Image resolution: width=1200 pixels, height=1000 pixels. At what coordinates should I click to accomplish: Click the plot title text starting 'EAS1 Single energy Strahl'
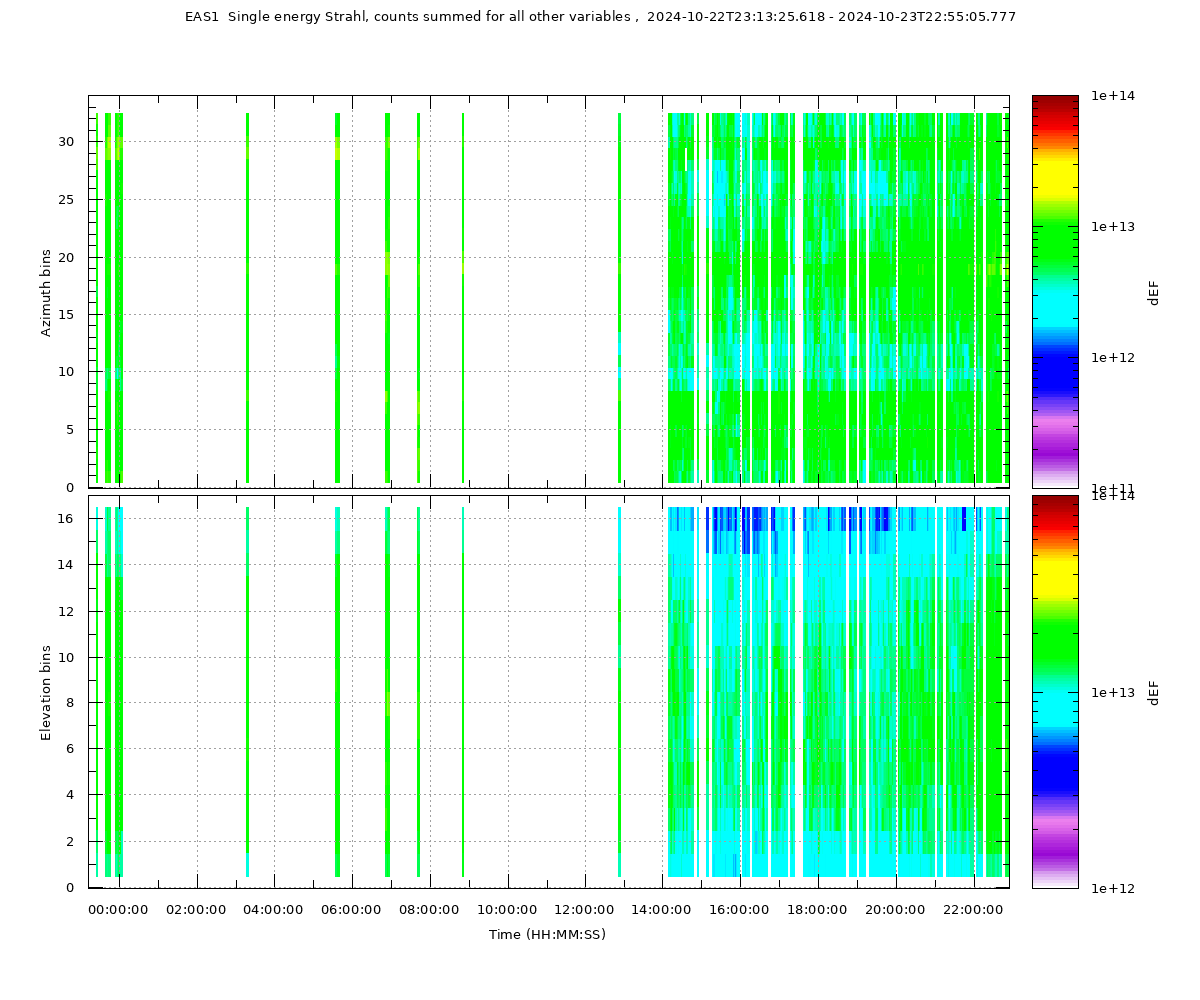click(600, 17)
